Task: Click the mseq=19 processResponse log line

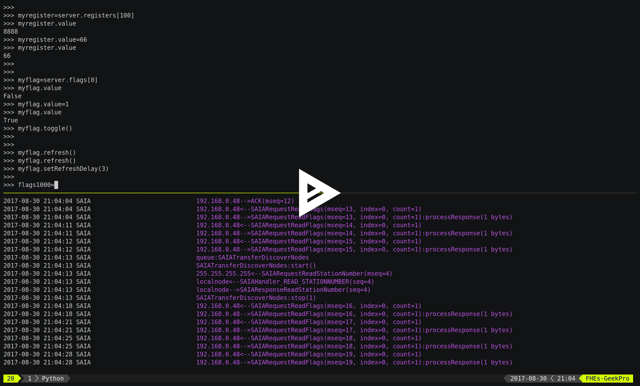Action: click(x=354, y=362)
